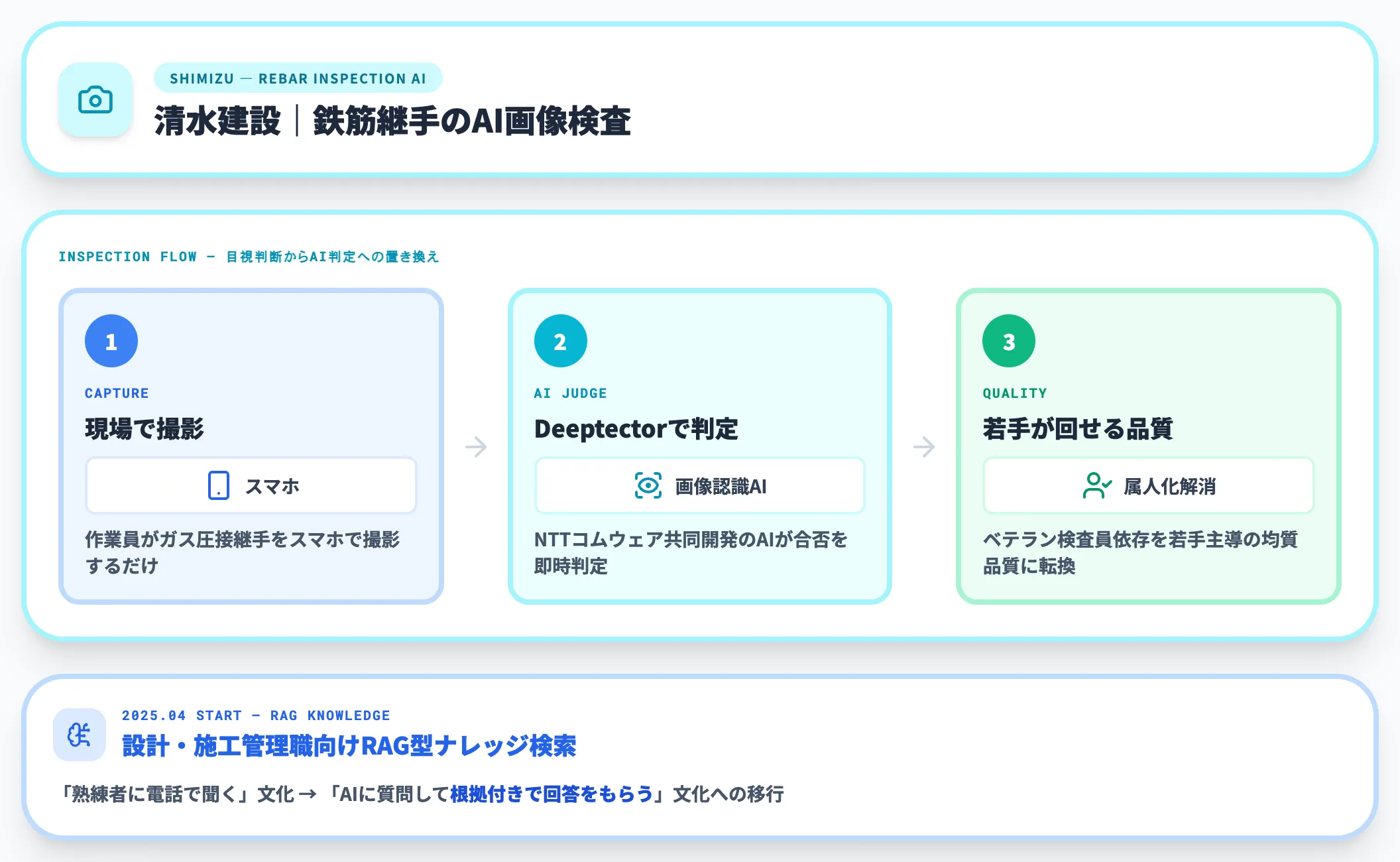This screenshot has width=1400, height=862.
Task: Click the 設計・施工管理職向けRAG型ナレッジ検索 heading
Action: pos(349,746)
